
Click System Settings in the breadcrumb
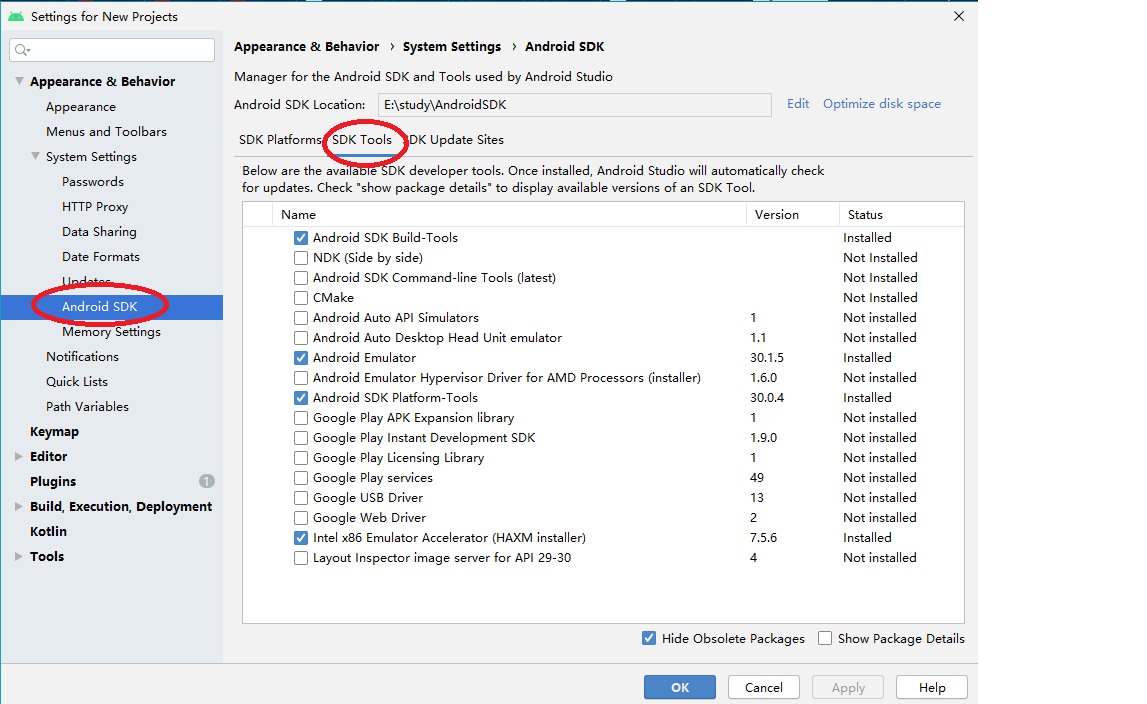(451, 47)
